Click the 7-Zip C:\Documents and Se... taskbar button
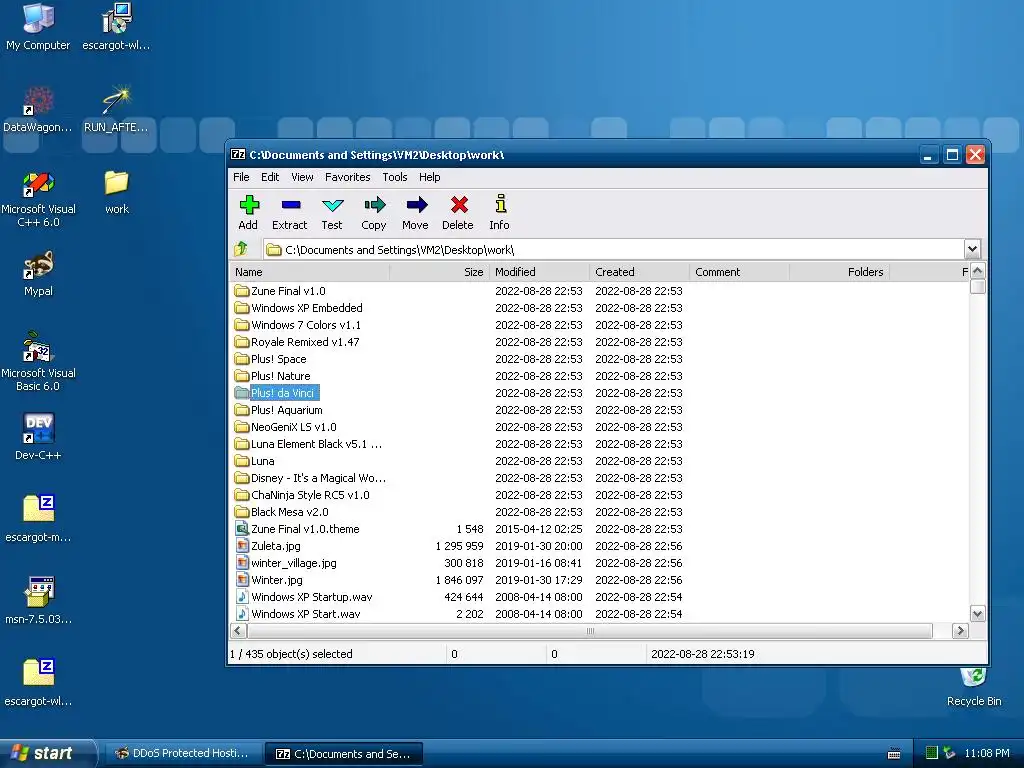 pyautogui.click(x=344, y=754)
